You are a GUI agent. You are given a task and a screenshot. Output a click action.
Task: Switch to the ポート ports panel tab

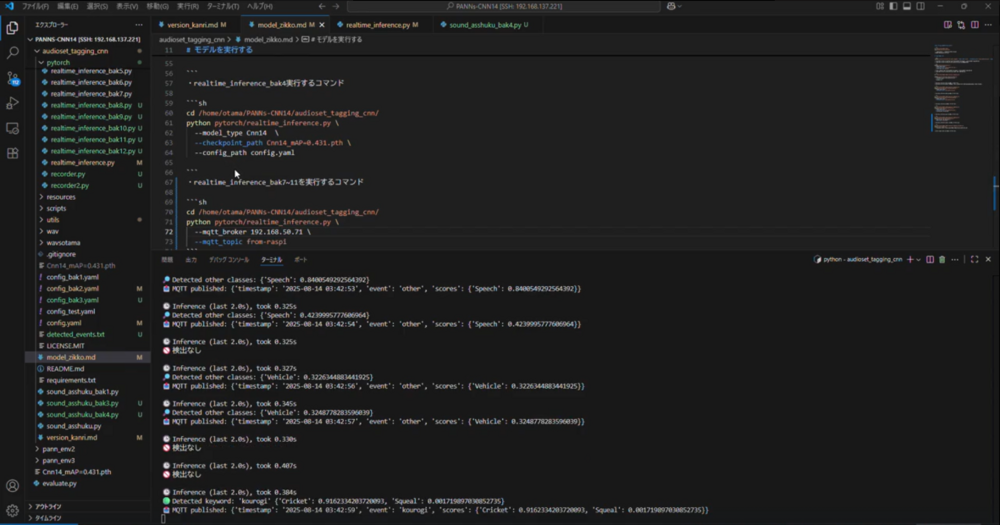[x=300, y=260]
